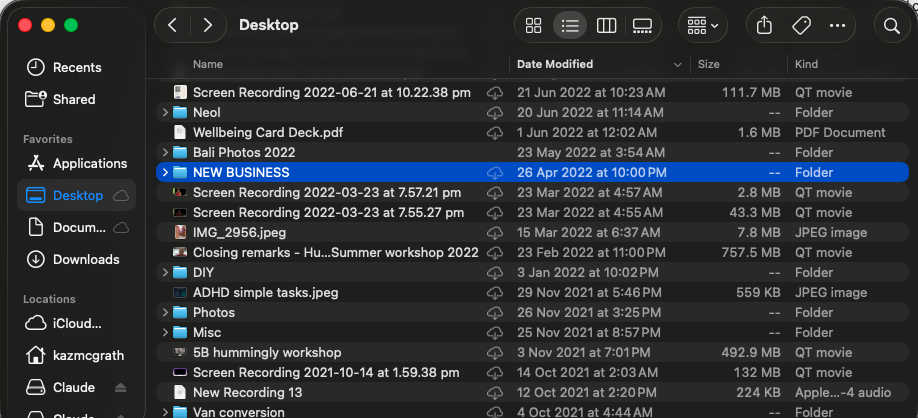The height and width of the screenshot is (418, 918).
Task: Collapse or expand the NEW BUSINESS folder
Action: pos(165,173)
